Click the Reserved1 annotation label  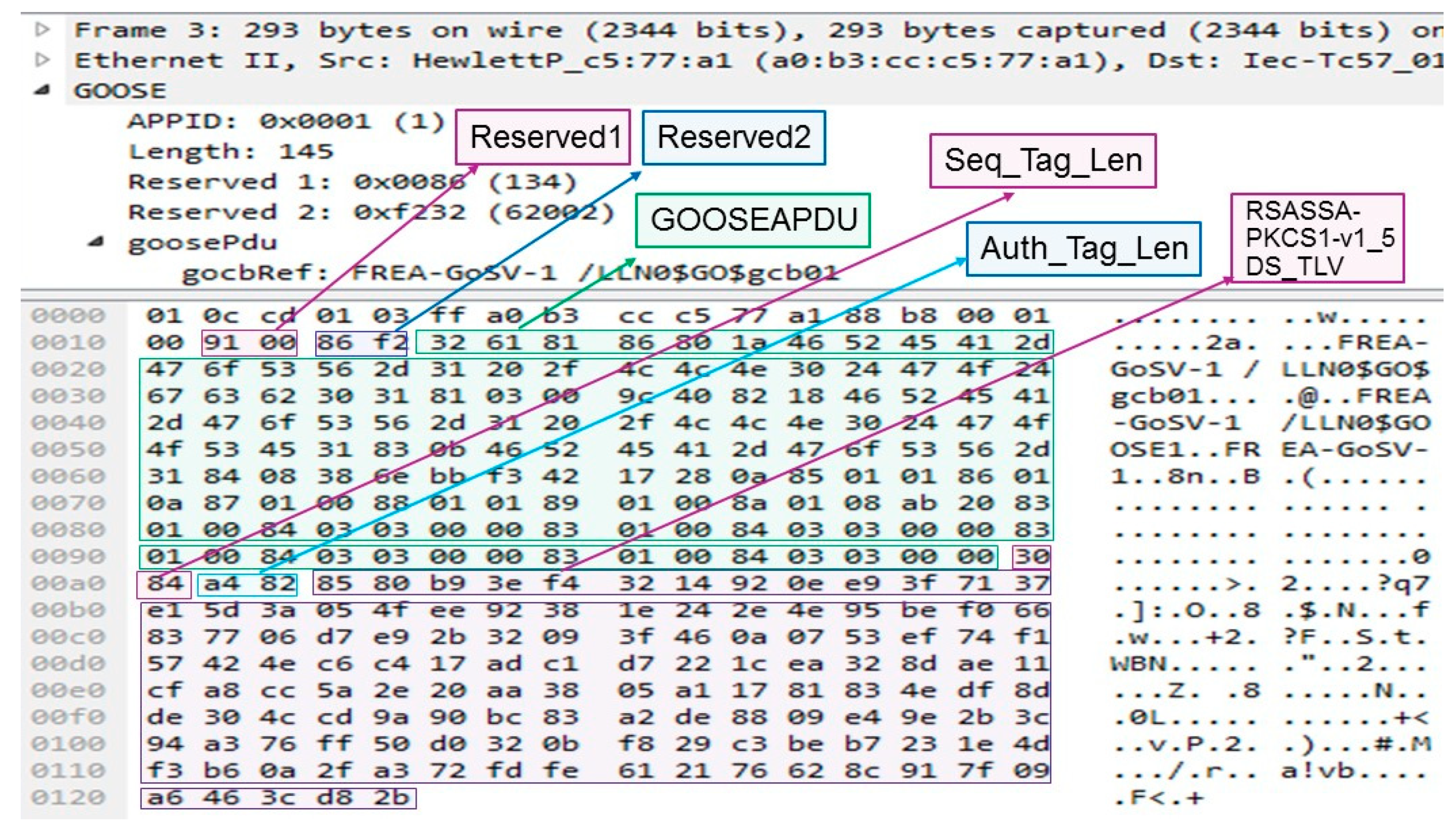click(543, 138)
